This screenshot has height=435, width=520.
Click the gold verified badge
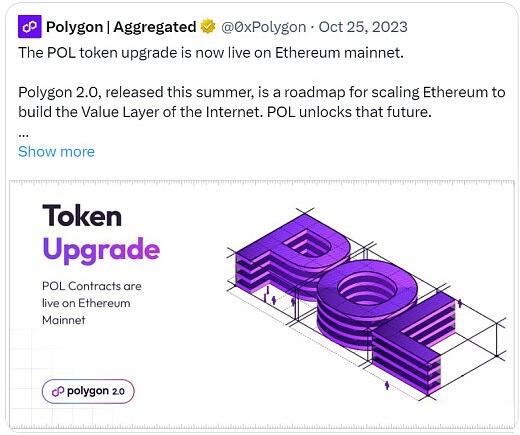208,27
